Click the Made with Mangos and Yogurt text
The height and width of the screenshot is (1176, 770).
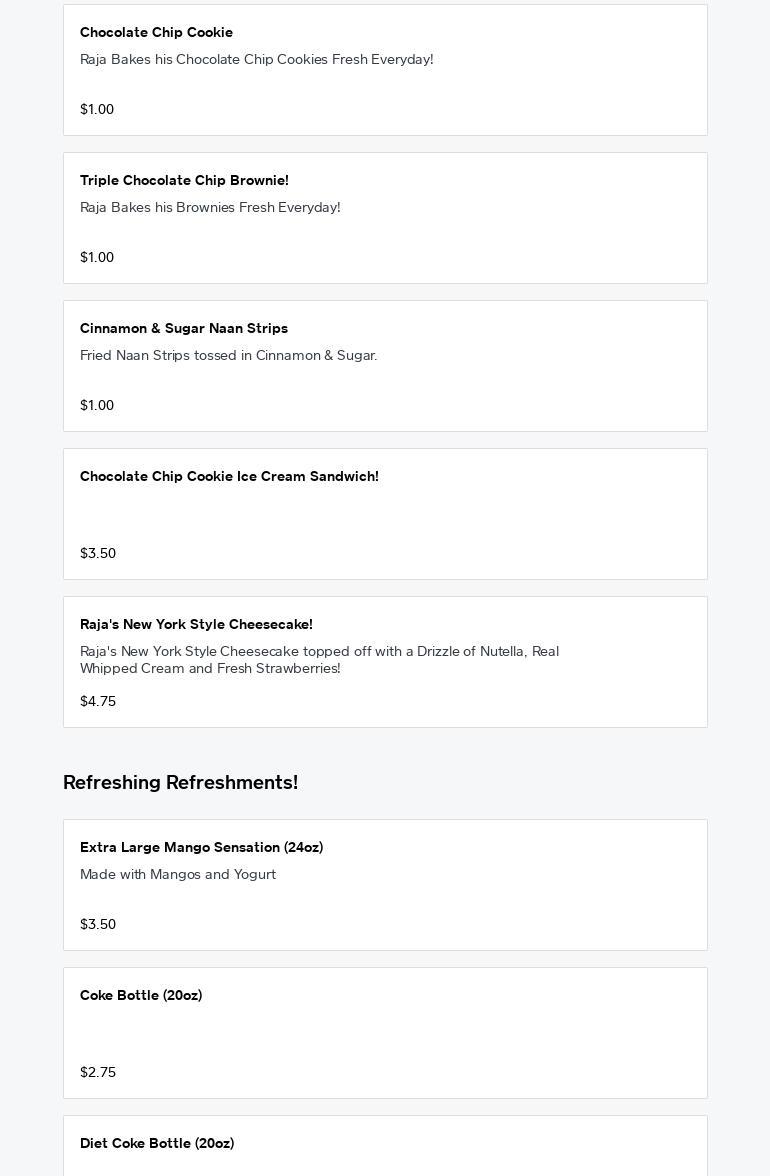(178, 875)
